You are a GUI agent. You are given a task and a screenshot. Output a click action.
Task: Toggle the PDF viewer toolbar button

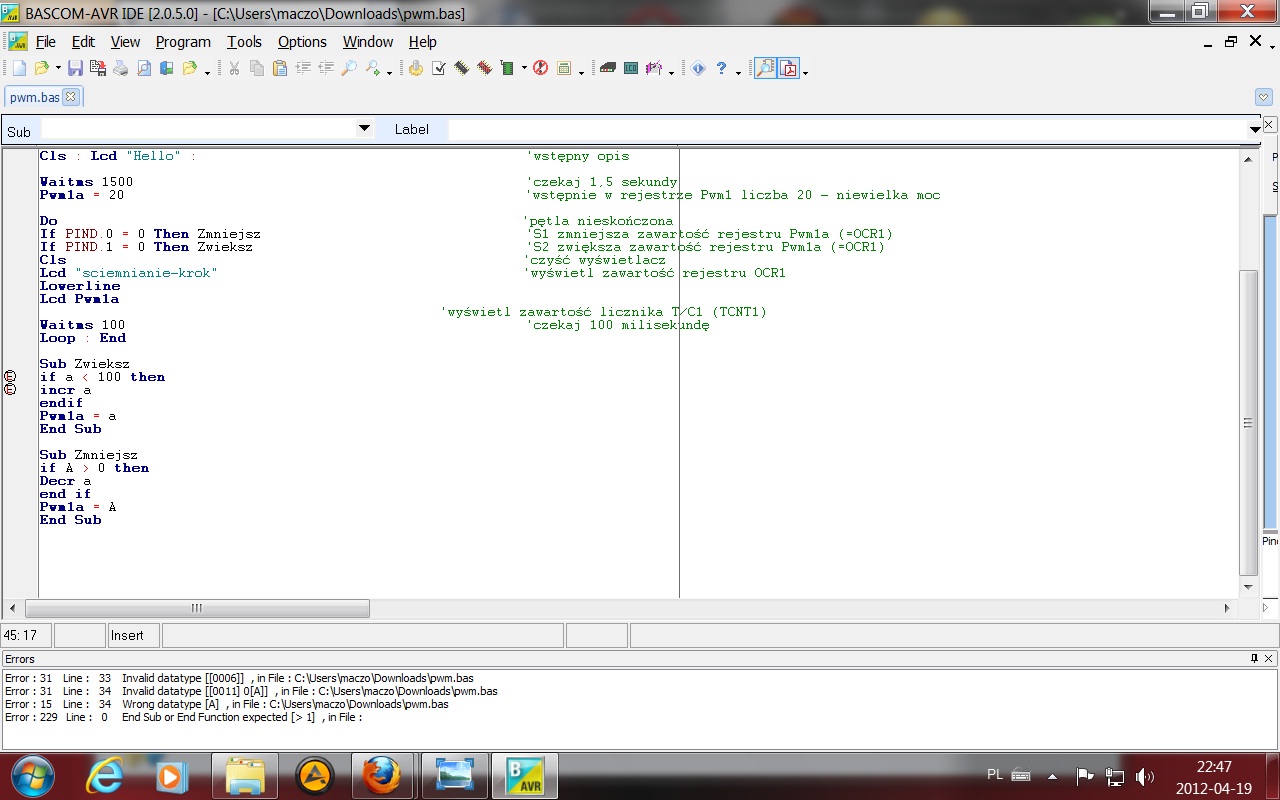tap(789, 68)
